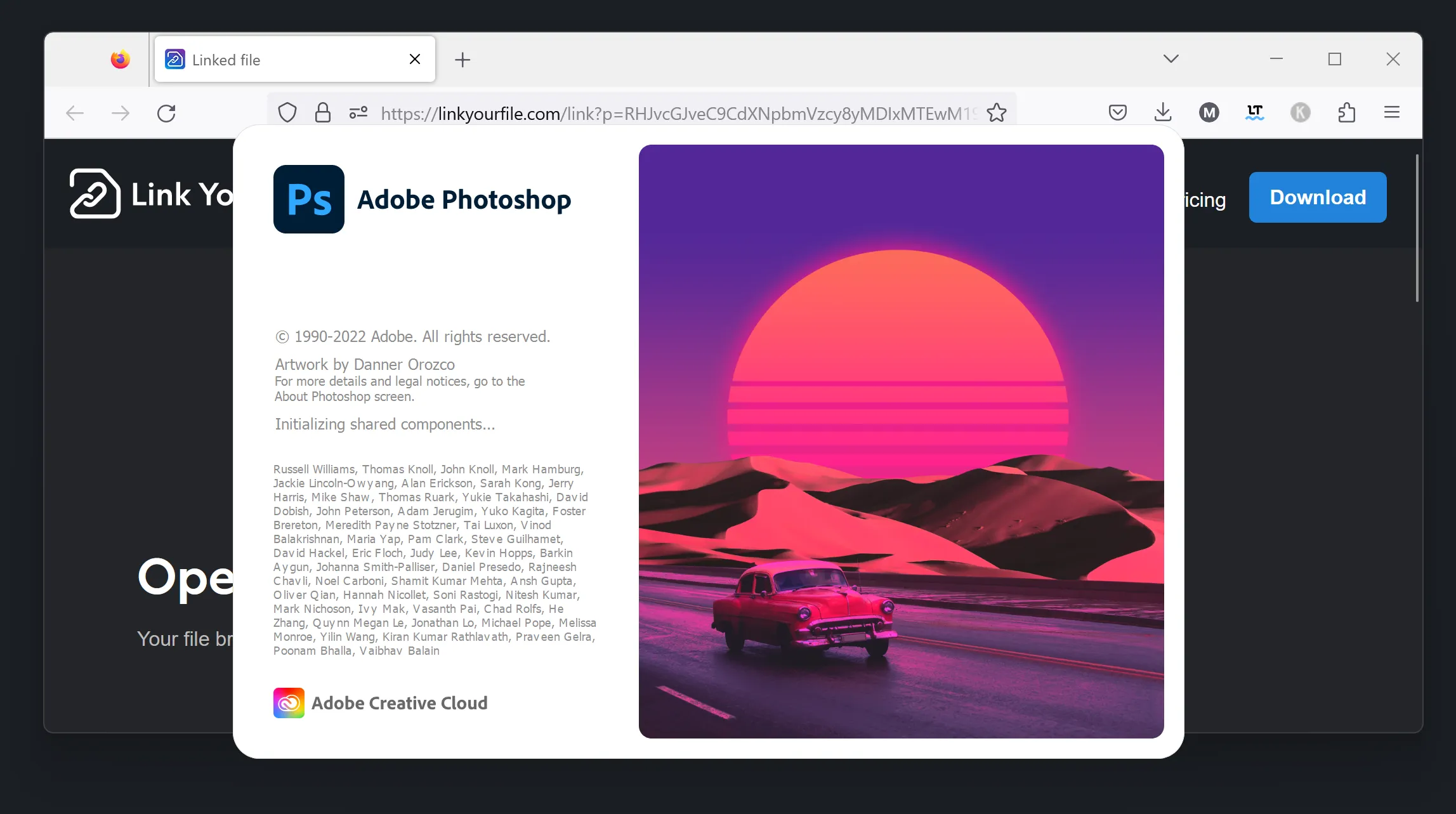Open the Link Your File home logo

tap(95, 194)
